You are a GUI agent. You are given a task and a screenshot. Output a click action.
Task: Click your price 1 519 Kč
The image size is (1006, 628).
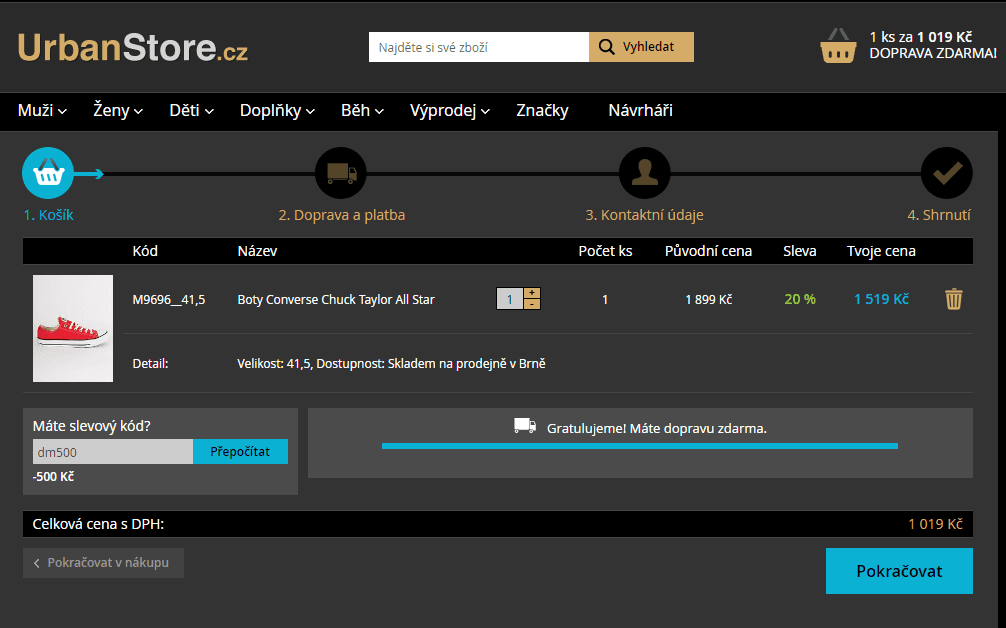pyautogui.click(x=881, y=299)
